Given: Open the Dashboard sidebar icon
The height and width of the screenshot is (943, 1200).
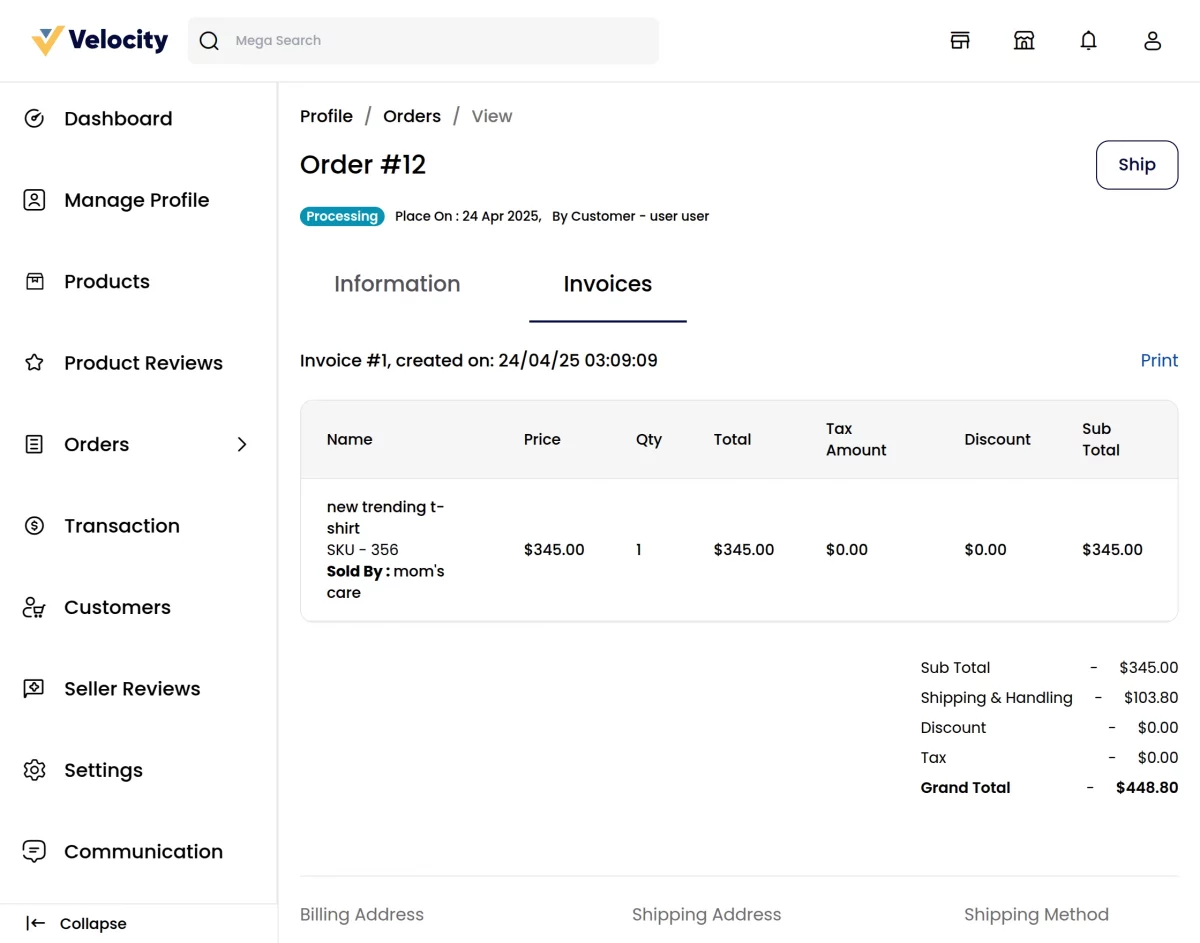Looking at the screenshot, I should pyautogui.click(x=34, y=118).
